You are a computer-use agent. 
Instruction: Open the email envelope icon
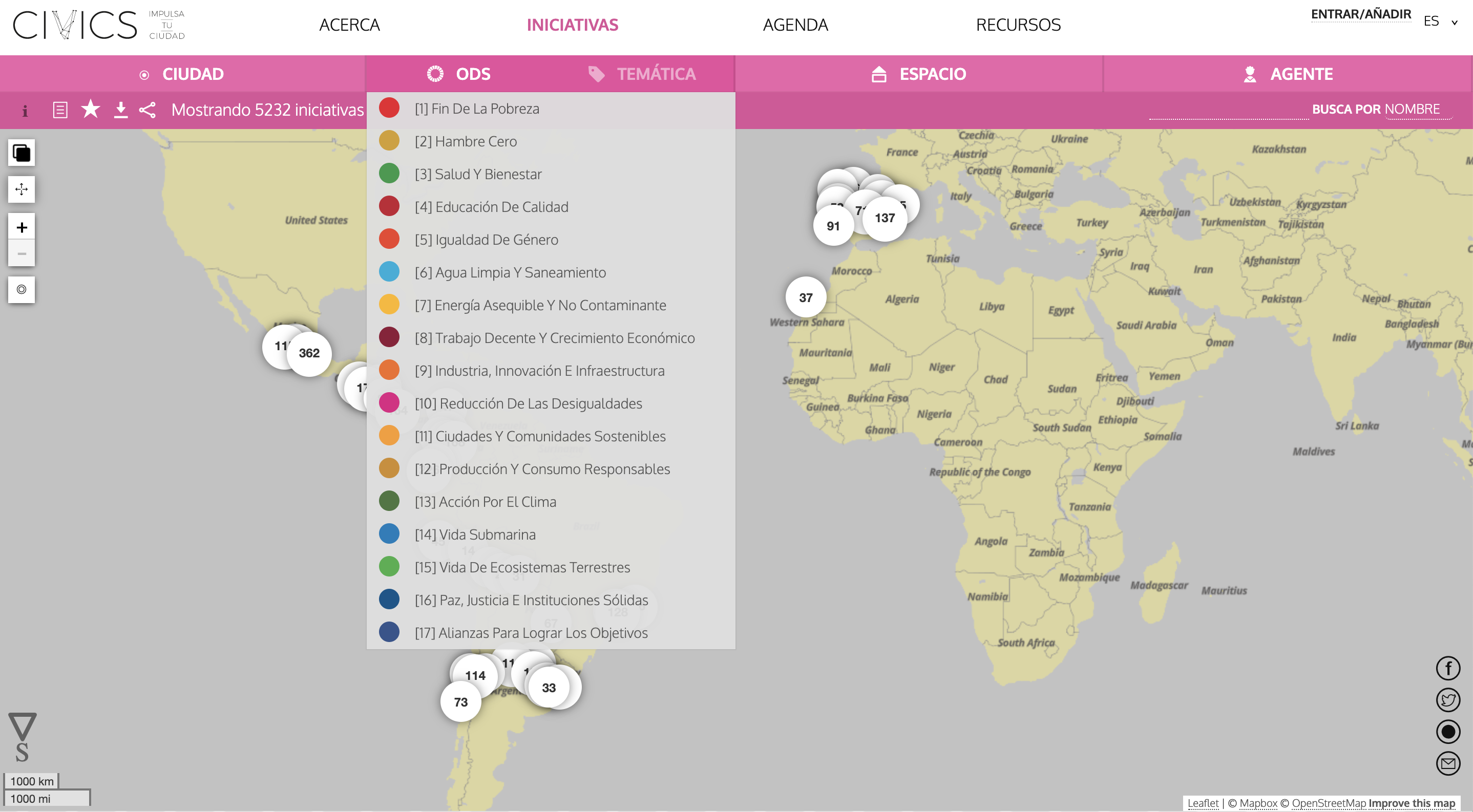pyautogui.click(x=1447, y=763)
